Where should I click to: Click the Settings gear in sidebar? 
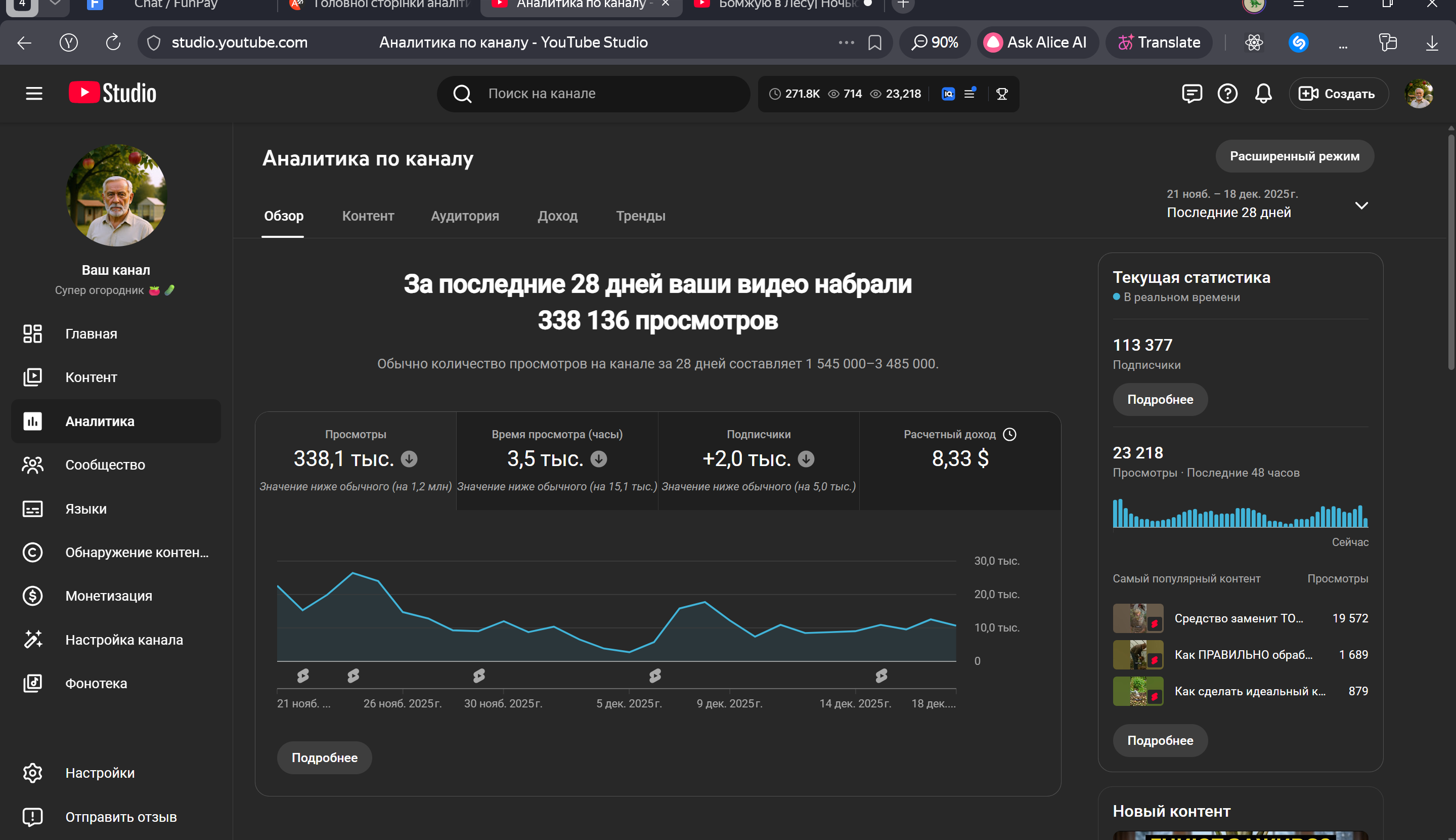pos(33,773)
